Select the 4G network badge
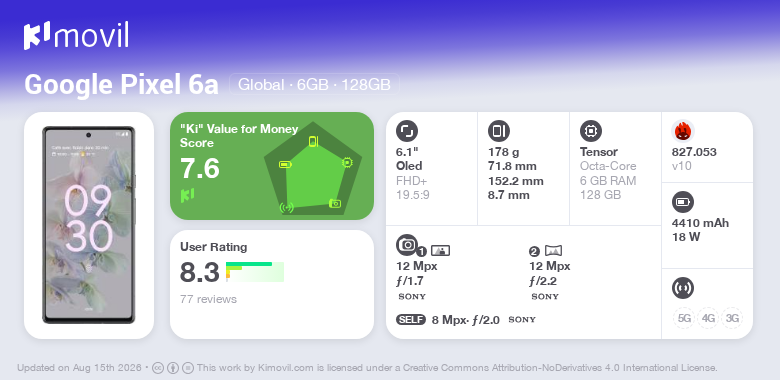780x380 pixels. 708,318
